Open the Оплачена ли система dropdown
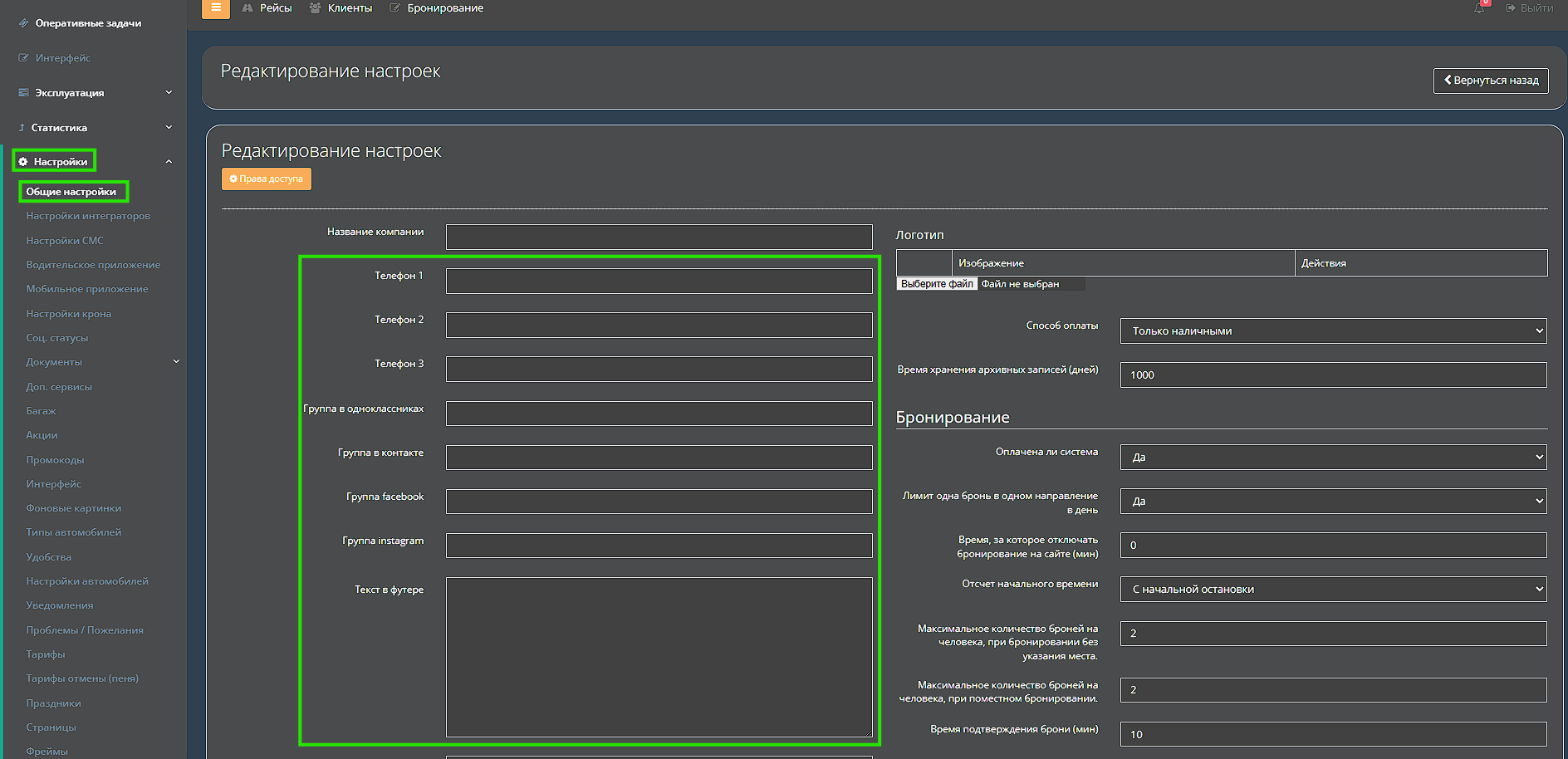1568x759 pixels. click(x=1333, y=457)
